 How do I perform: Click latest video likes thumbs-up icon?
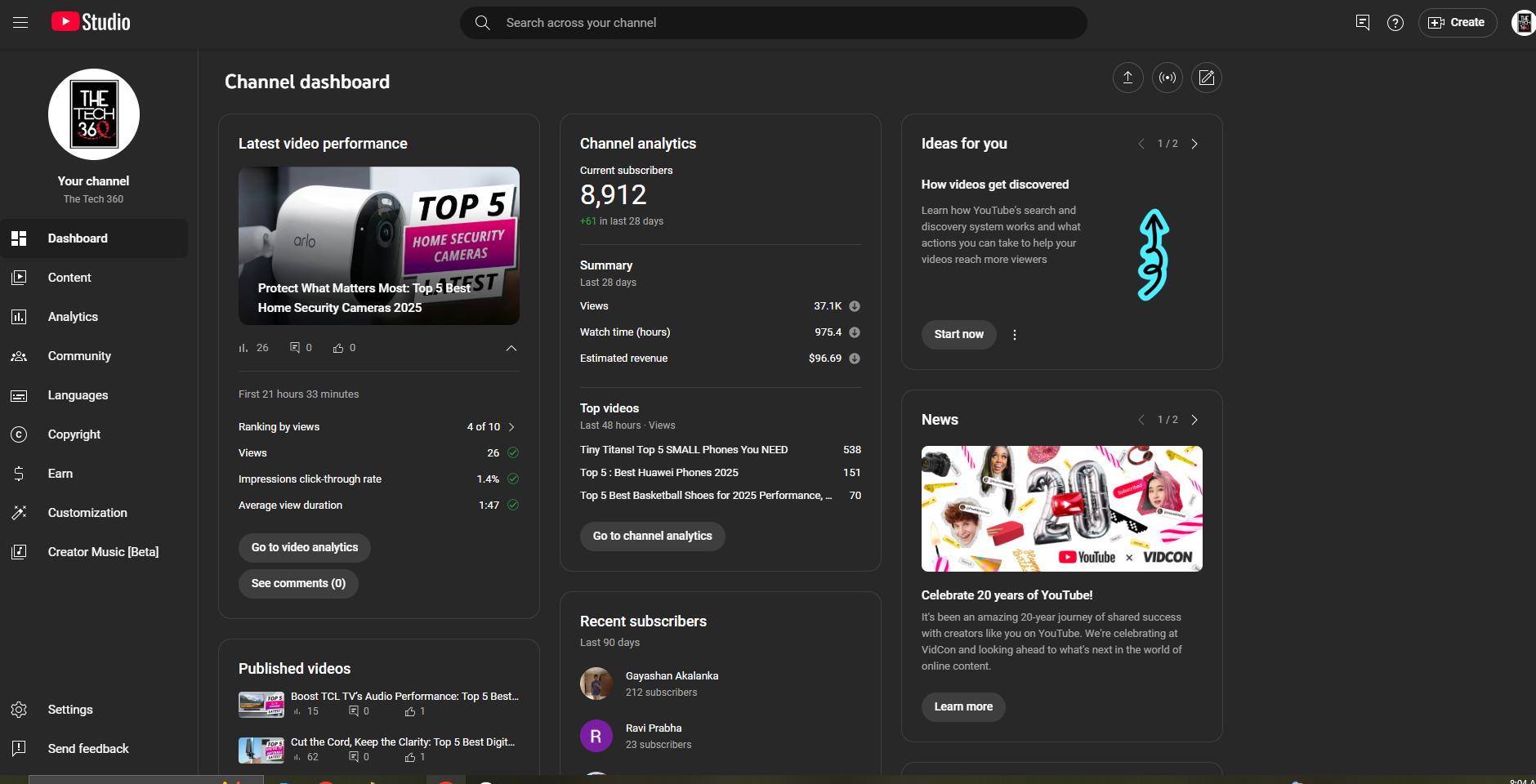pos(338,348)
